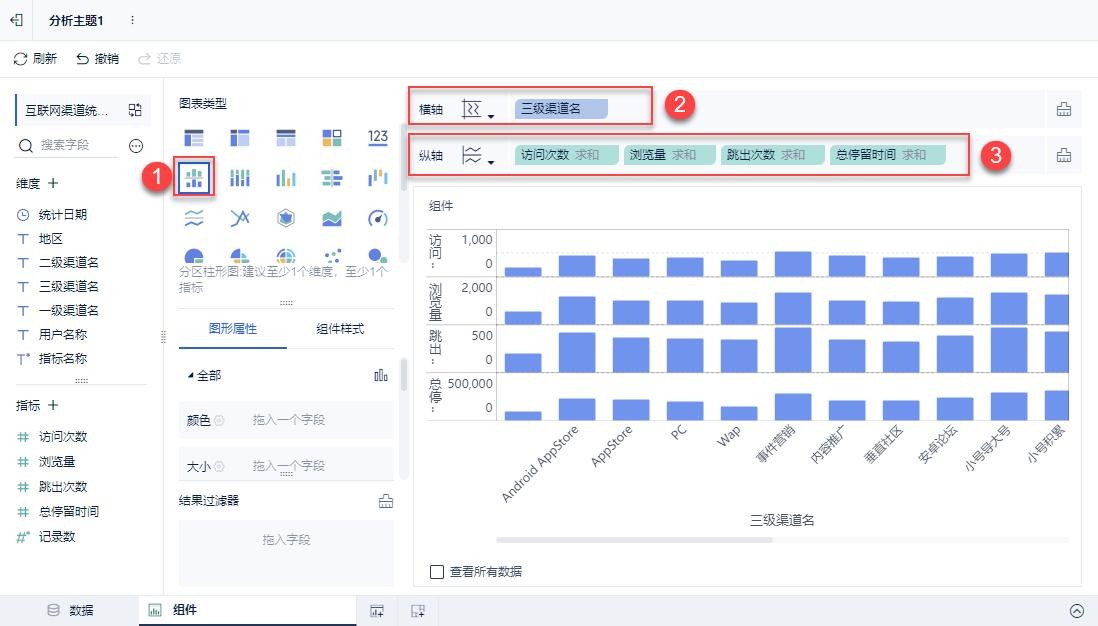
Task: Clear the 横轴 fields with the eraser icon
Action: (1063, 109)
